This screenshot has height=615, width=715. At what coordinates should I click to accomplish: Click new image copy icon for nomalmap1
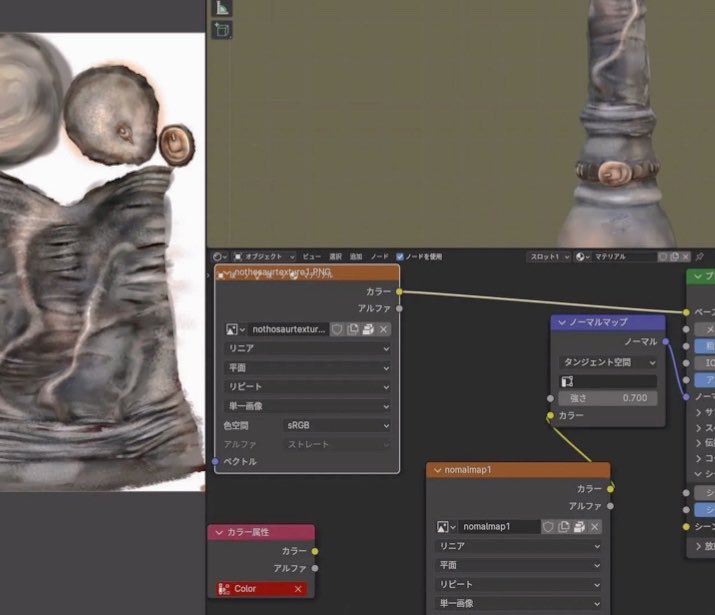(564, 527)
